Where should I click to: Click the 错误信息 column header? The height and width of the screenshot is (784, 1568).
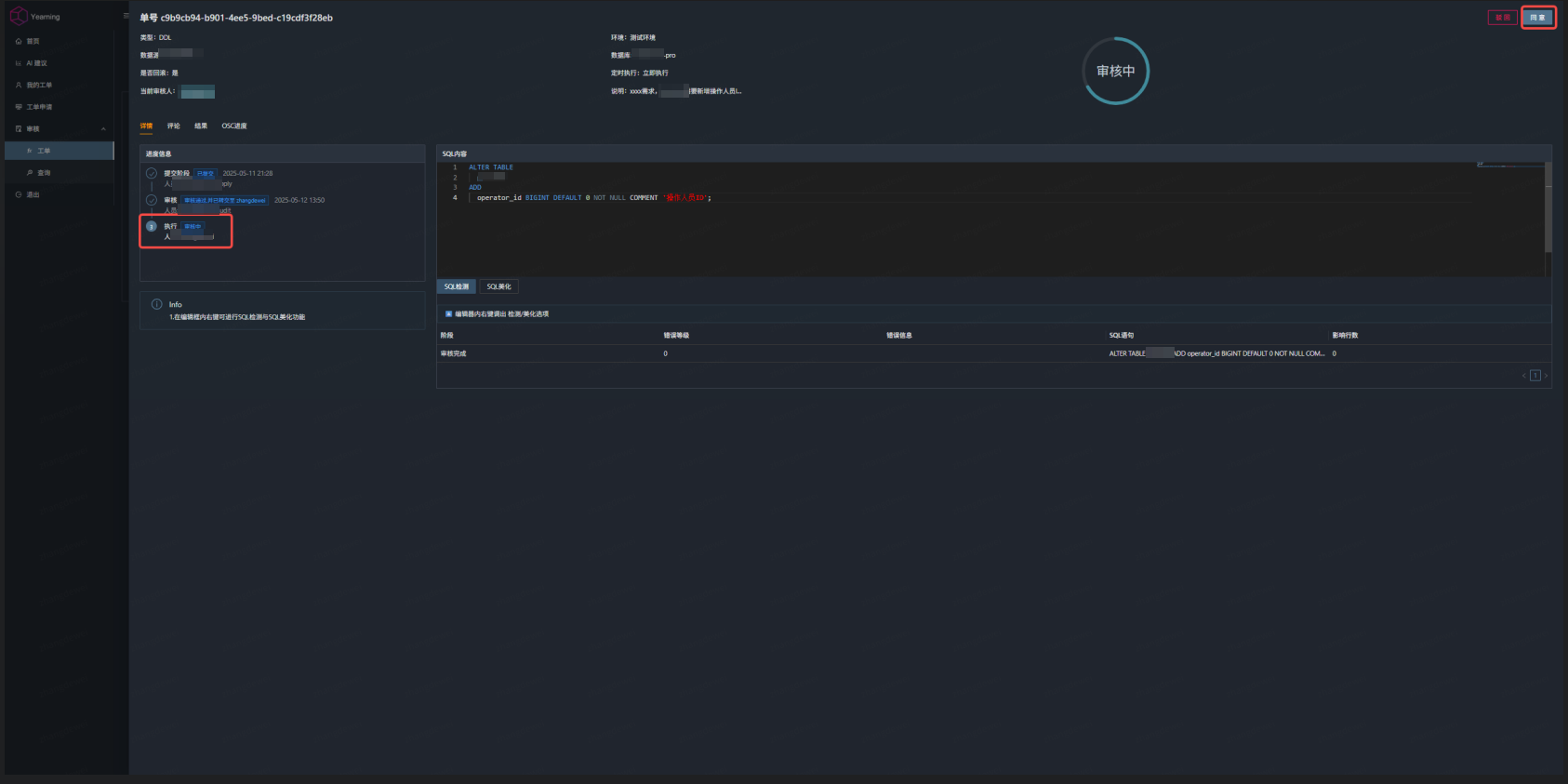click(899, 335)
